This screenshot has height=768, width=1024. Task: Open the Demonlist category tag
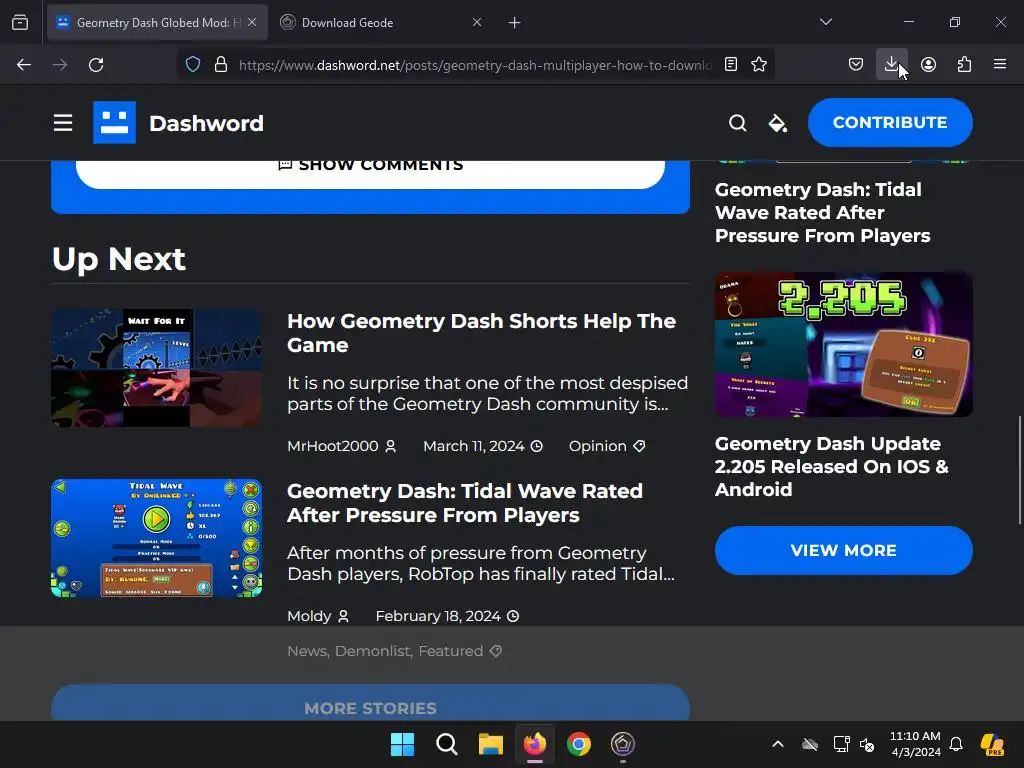pos(373,651)
